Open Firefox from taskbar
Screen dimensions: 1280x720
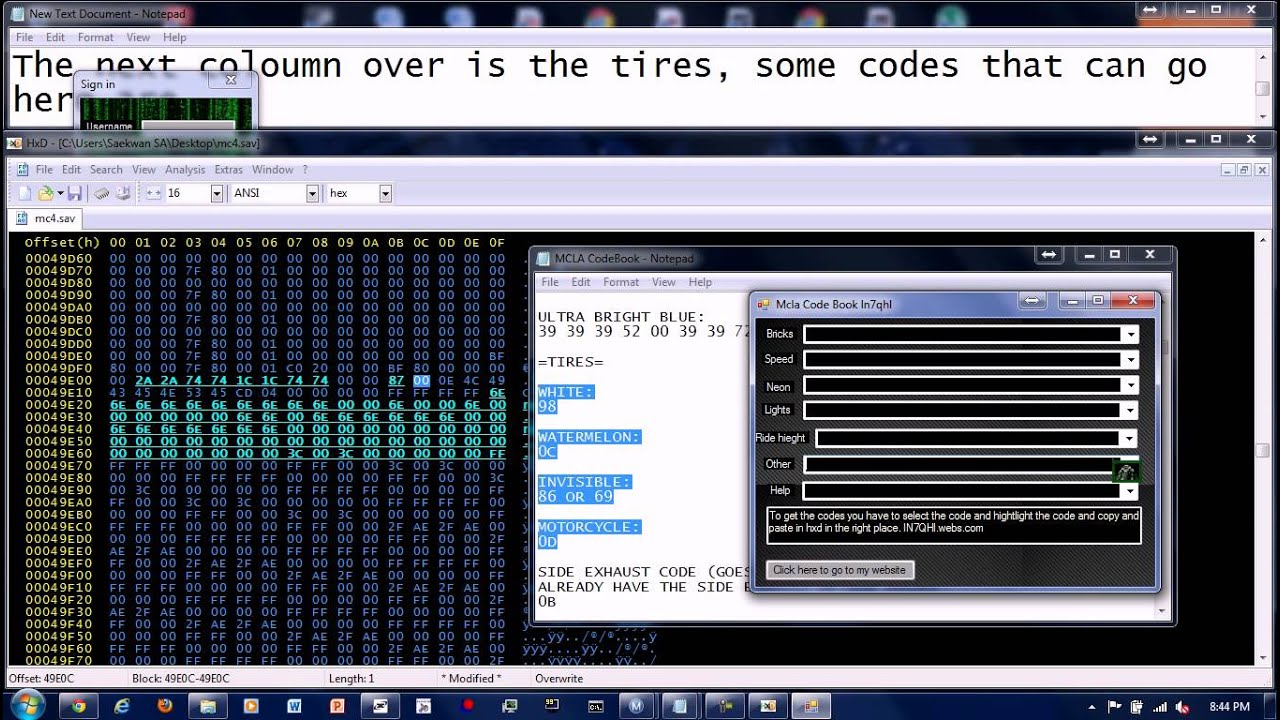tap(165, 706)
